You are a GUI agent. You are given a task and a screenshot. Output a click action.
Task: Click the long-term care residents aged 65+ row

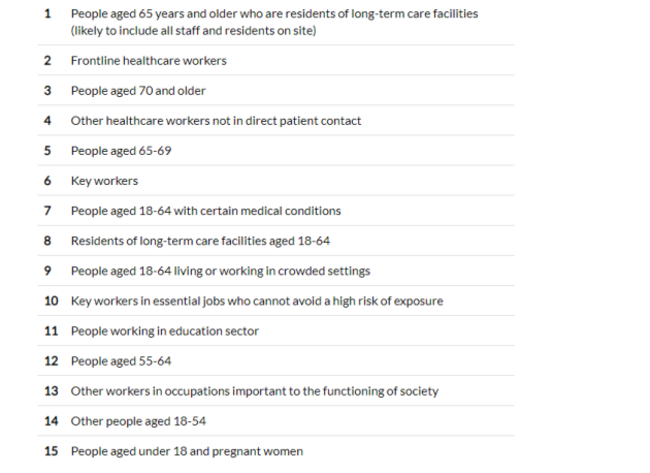tap(274, 14)
